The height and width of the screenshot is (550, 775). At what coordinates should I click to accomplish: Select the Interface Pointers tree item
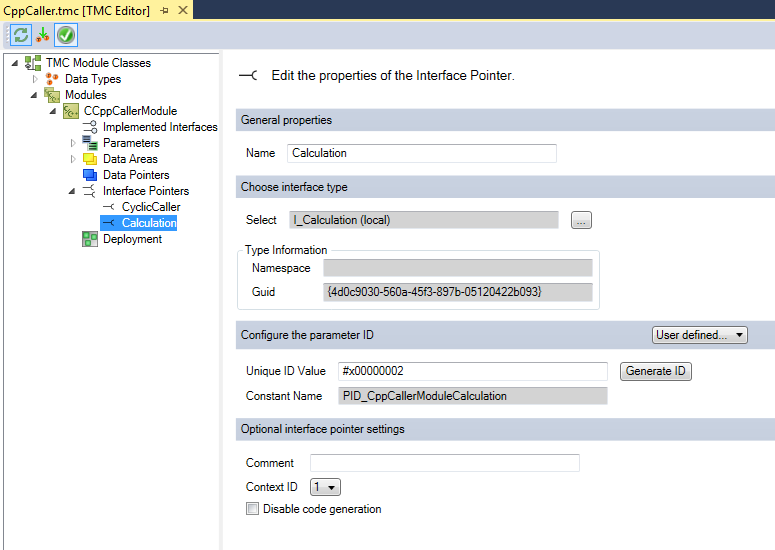coord(146,191)
